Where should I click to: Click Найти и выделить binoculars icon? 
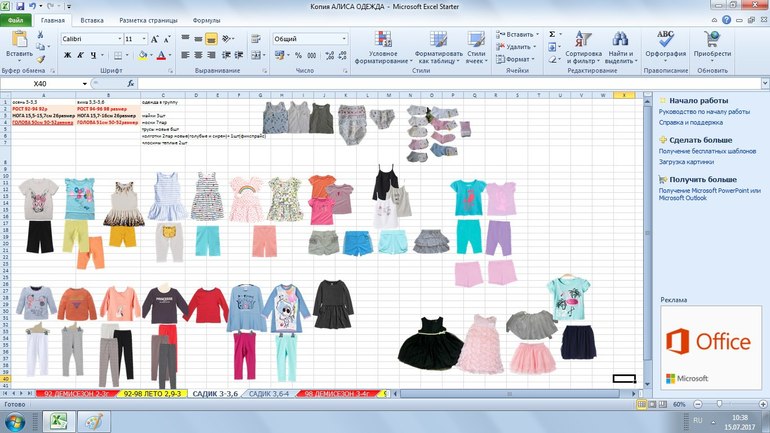coord(620,38)
